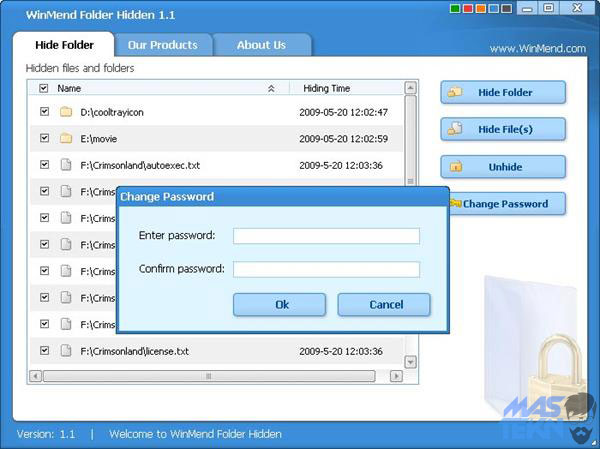
Task: Switch to the Hide Folder tab
Action: pyautogui.click(x=64, y=45)
